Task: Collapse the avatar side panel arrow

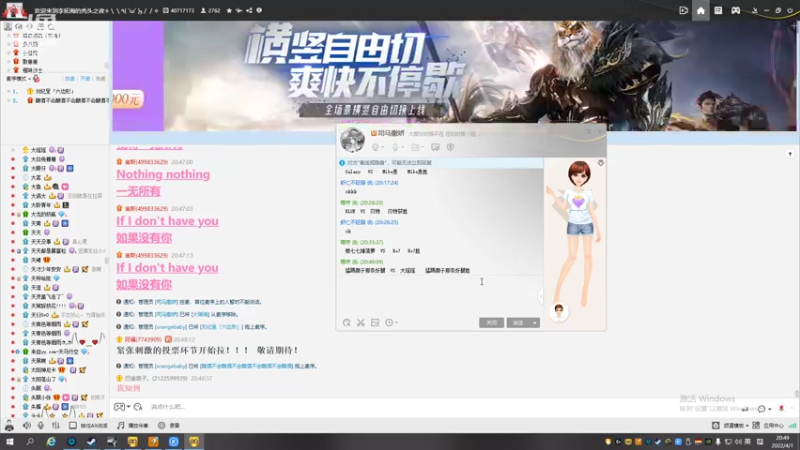Action: (x=541, y=295)
